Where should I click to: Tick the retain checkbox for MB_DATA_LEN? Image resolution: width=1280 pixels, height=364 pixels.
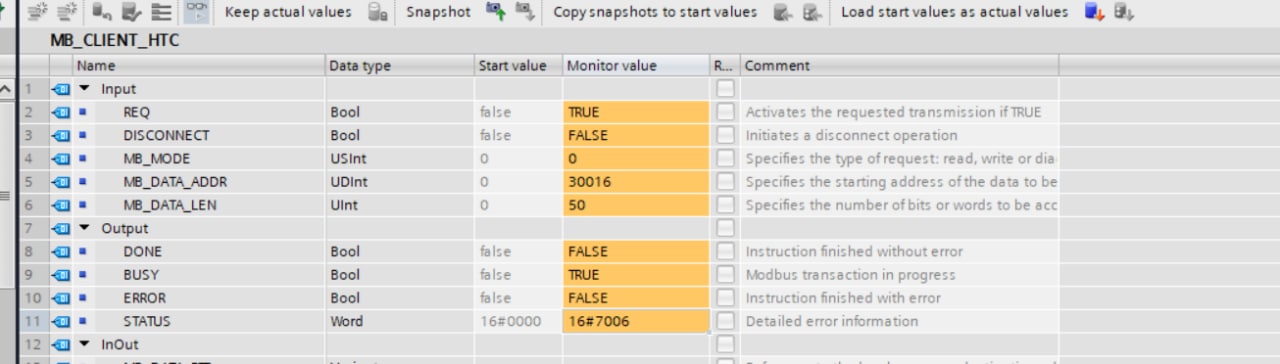725,204
